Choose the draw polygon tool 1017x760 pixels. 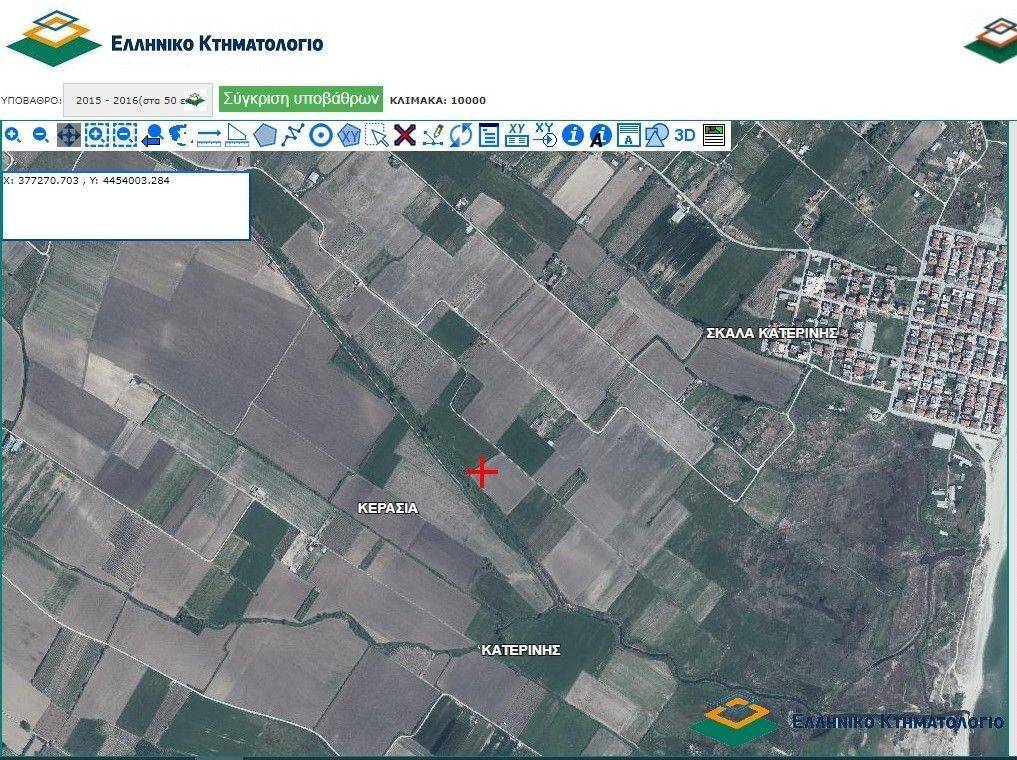click(264, 135)
